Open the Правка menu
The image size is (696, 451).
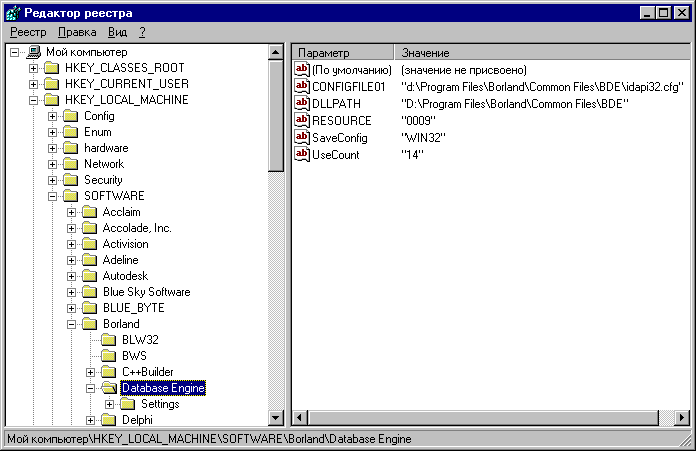[78, 32]
